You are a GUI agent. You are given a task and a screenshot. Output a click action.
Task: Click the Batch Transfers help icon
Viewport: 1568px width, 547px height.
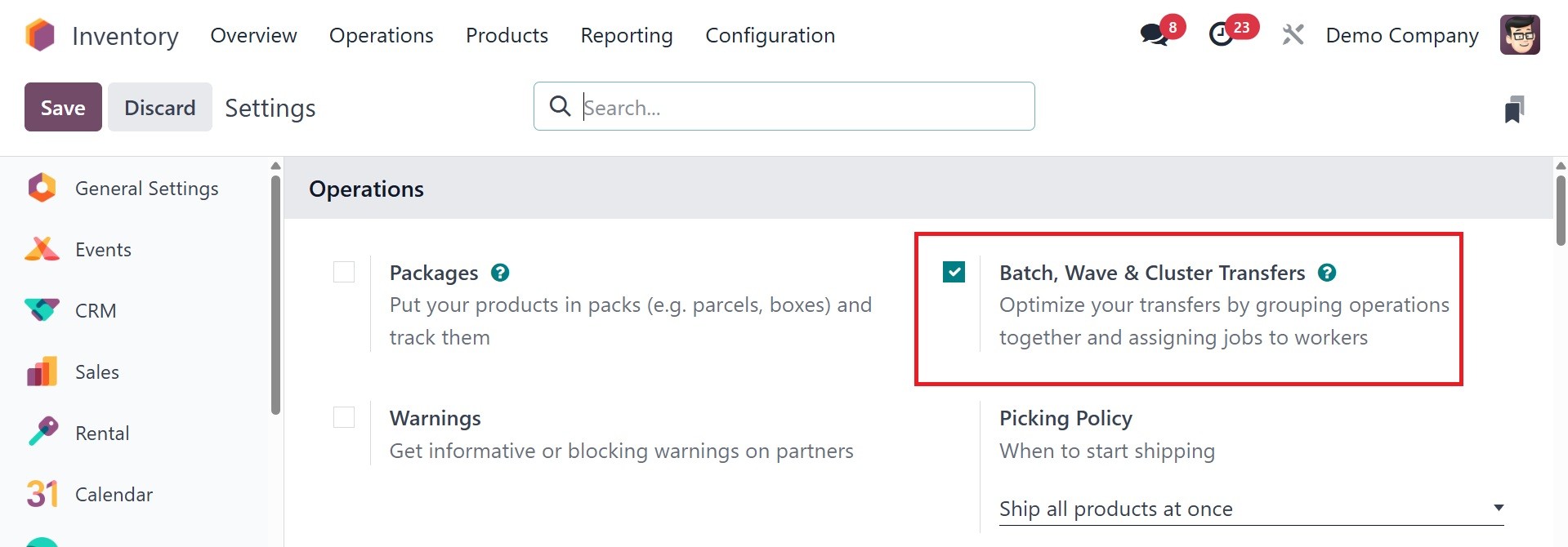pyautogui.click(x=1327, y=273)
